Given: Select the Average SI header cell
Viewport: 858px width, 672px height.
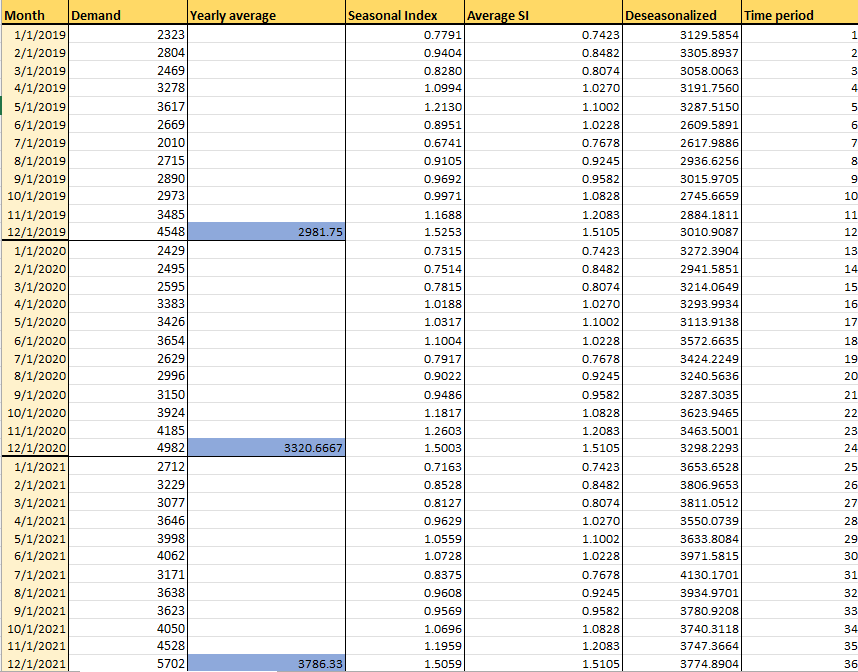Looking at the screenshot, I should click(x=540, y=15).
